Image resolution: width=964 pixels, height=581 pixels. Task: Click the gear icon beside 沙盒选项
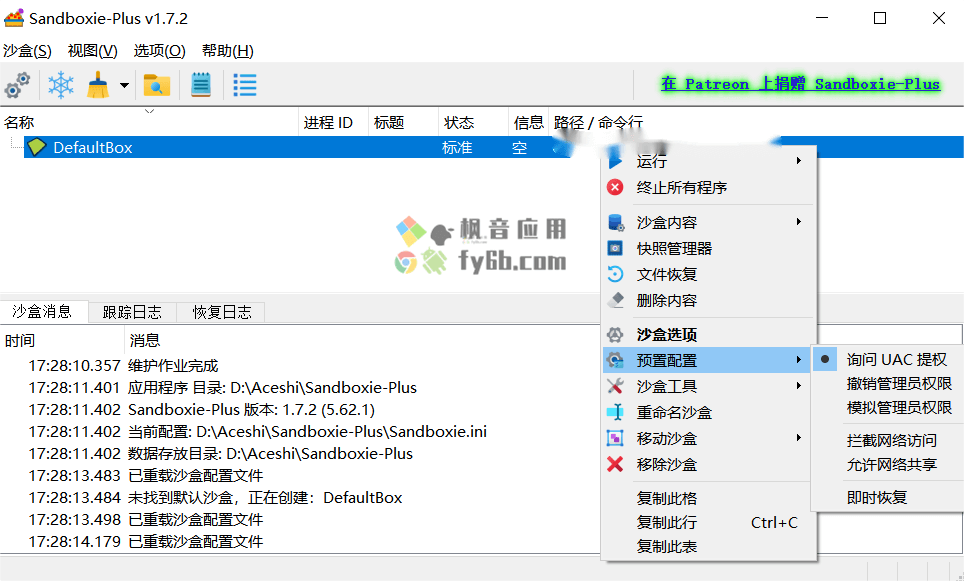coord(615,335)
